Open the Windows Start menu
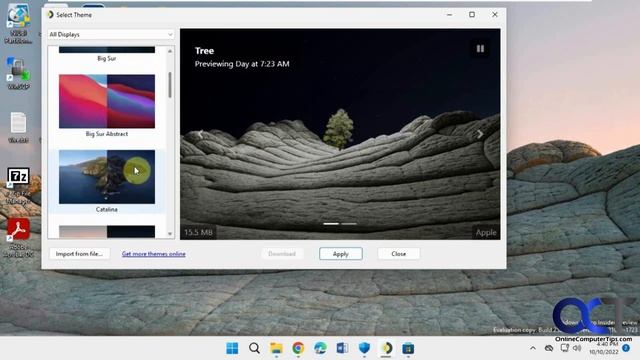This screenshot has height=360, width=640. [x=232, y=348]
